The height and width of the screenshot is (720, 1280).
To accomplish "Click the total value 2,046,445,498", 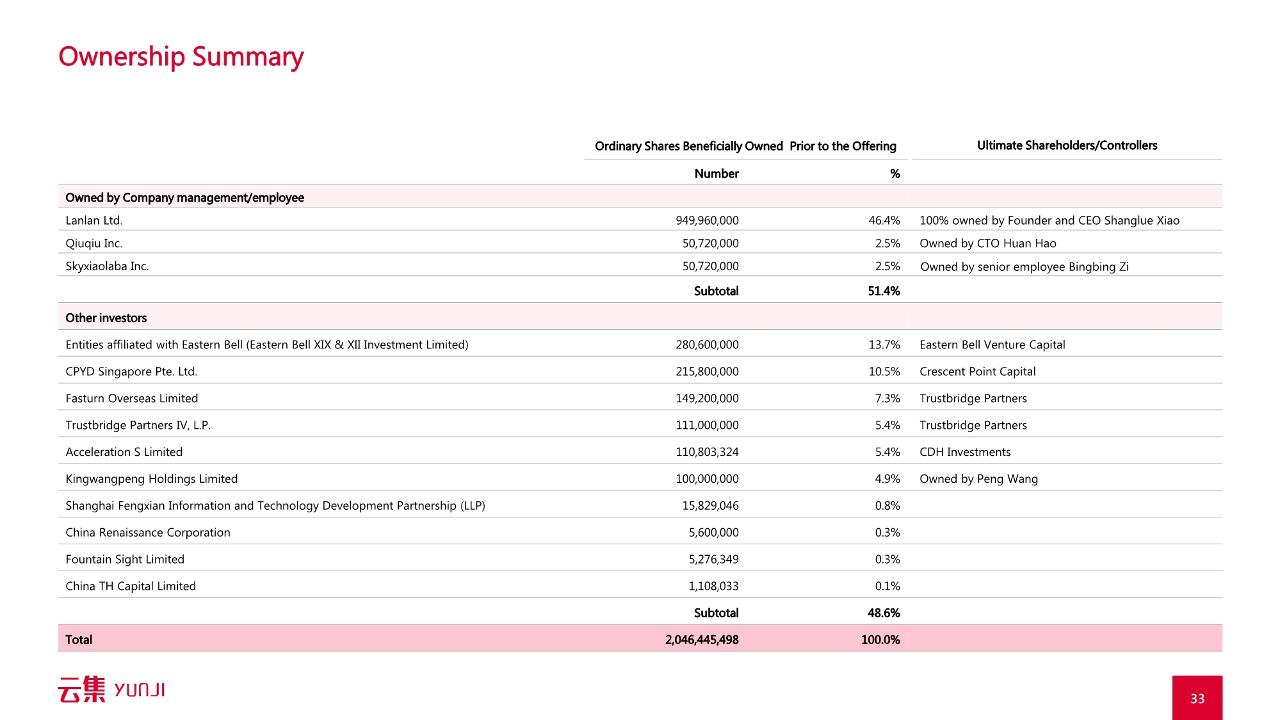I will 702,639.
